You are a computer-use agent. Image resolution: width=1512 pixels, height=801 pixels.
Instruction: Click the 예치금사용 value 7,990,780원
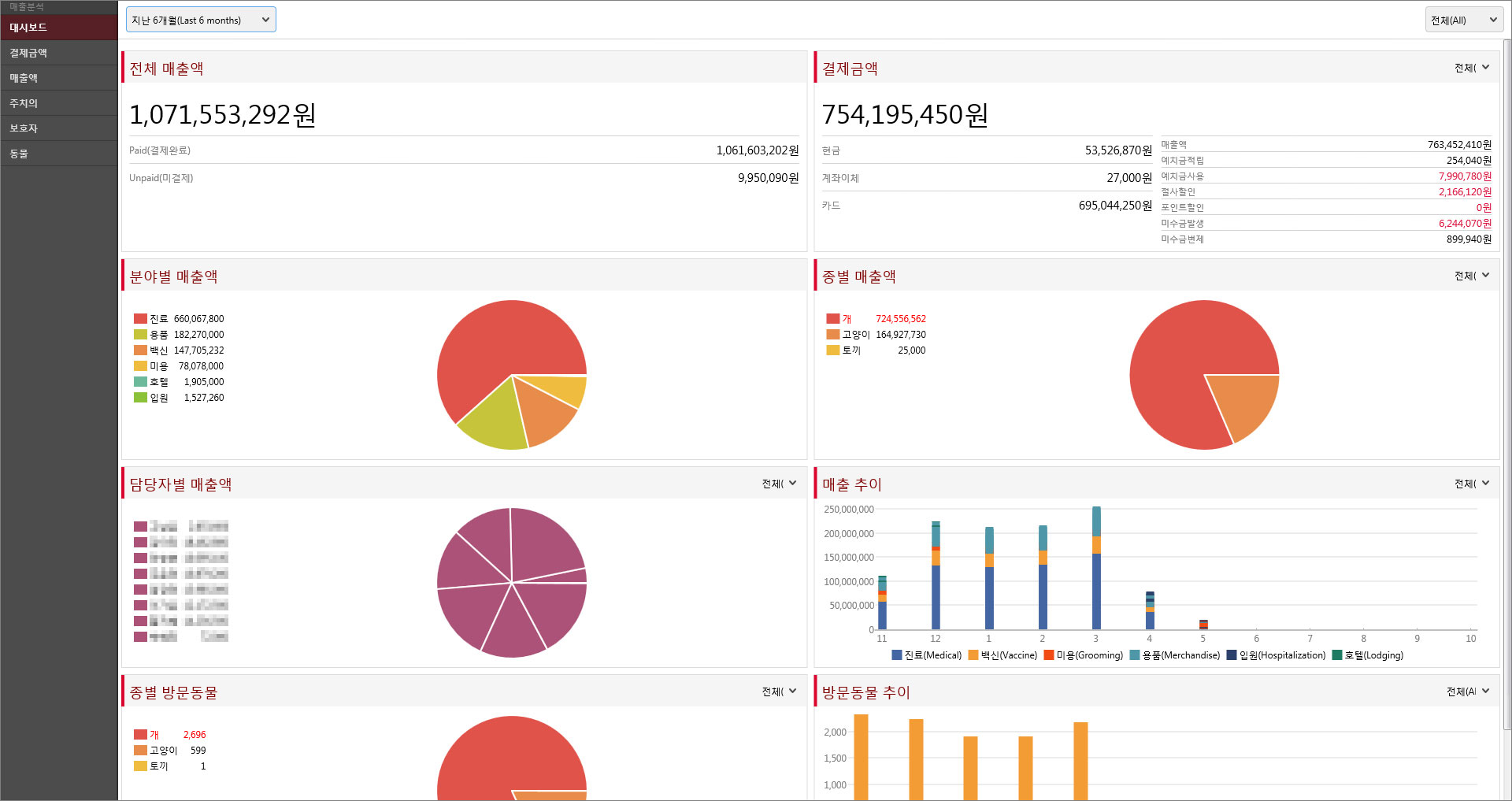point(1465,176)
